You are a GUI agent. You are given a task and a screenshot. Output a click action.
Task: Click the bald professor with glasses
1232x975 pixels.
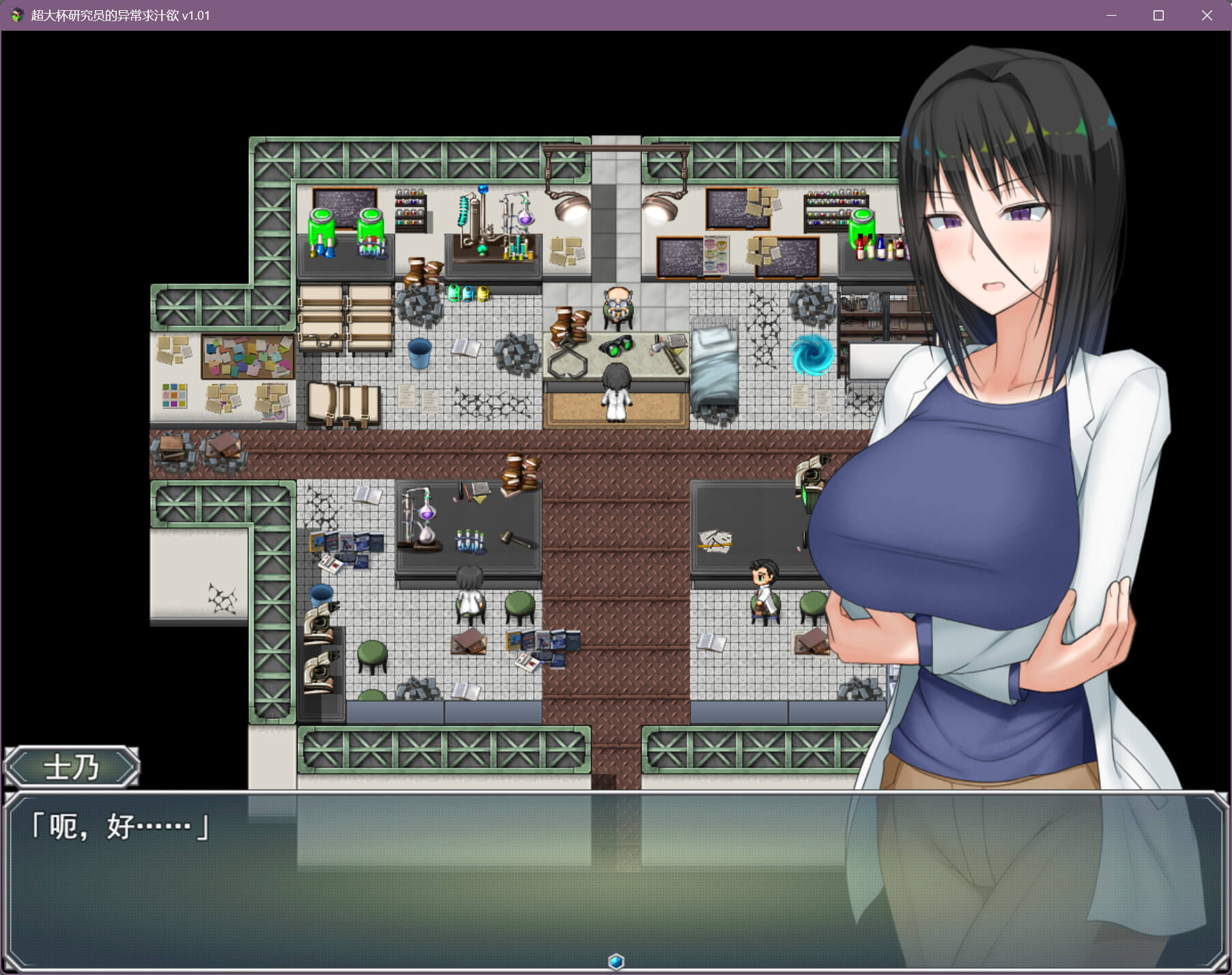click(x=618, y=306)
